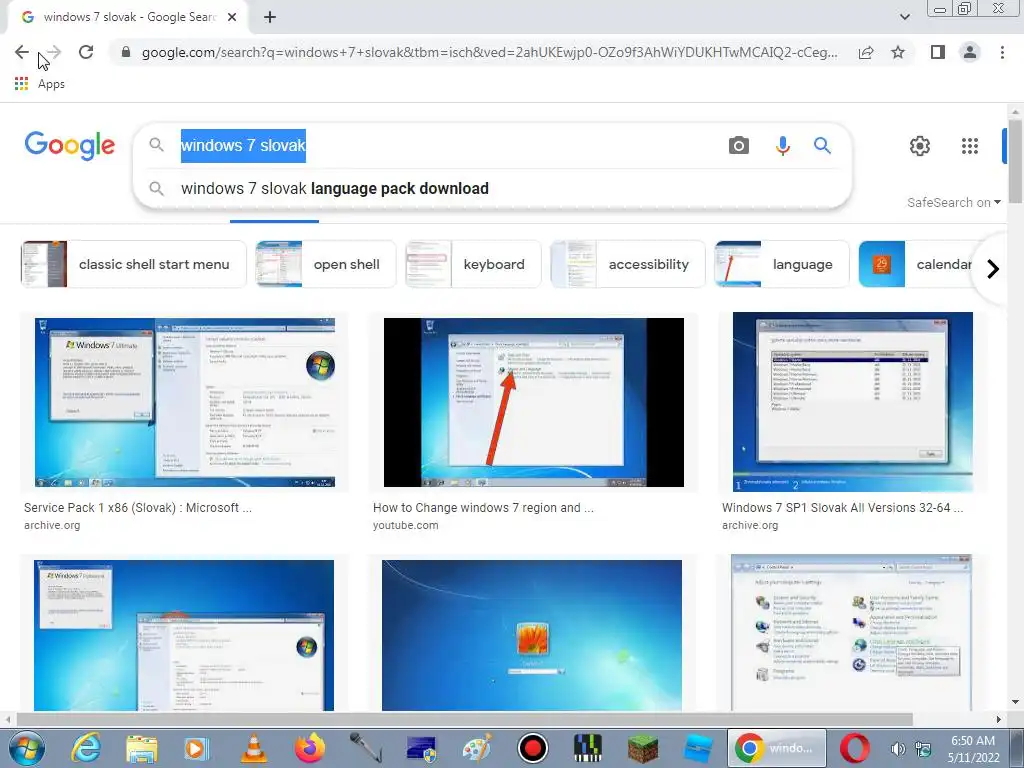Open the Chrome profile avatar
The image size is (1024, 768).
[x=970, y=52]
